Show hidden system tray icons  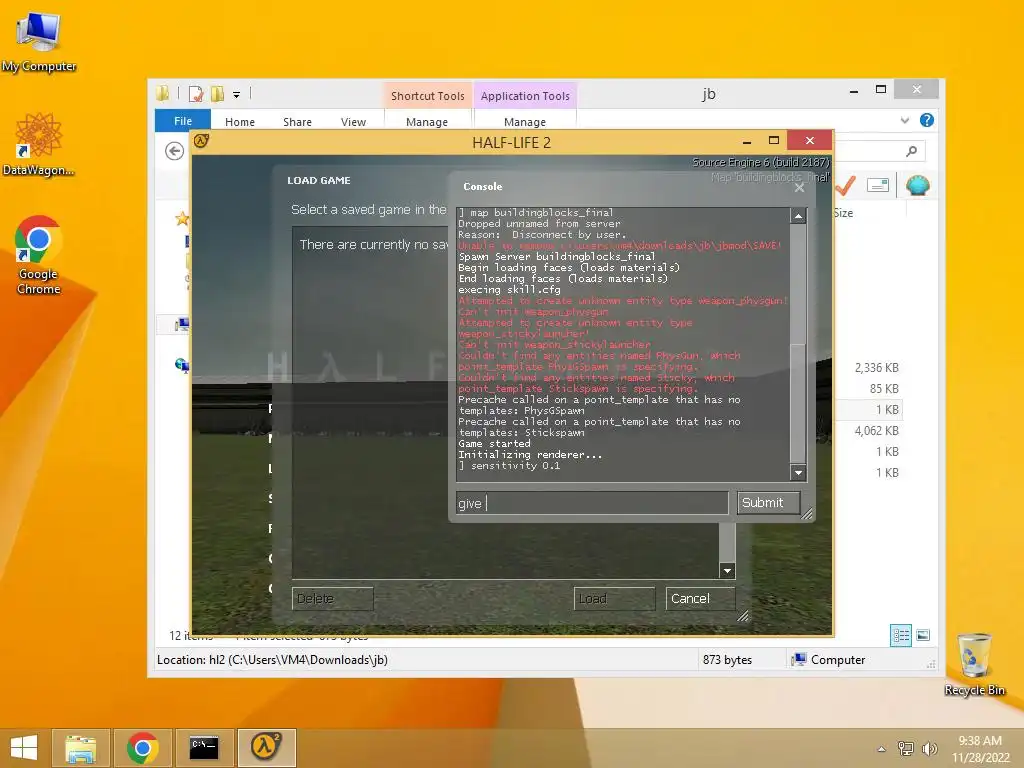881,749
